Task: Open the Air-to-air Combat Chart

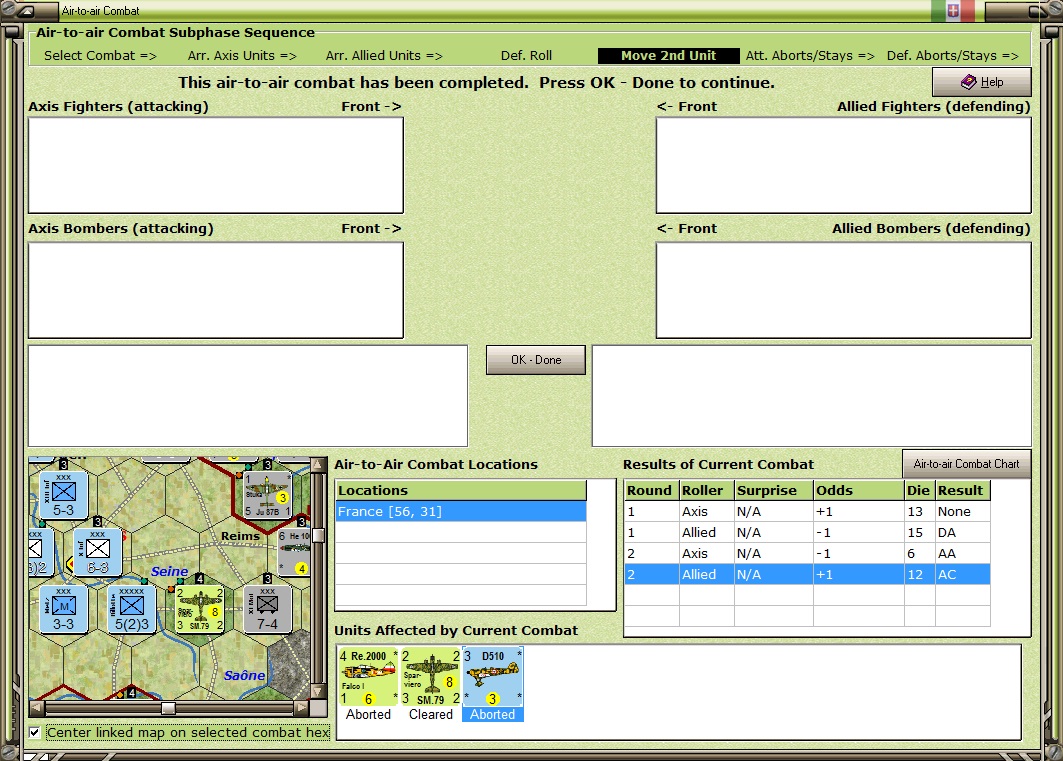Action: click(x=966, y=464)
